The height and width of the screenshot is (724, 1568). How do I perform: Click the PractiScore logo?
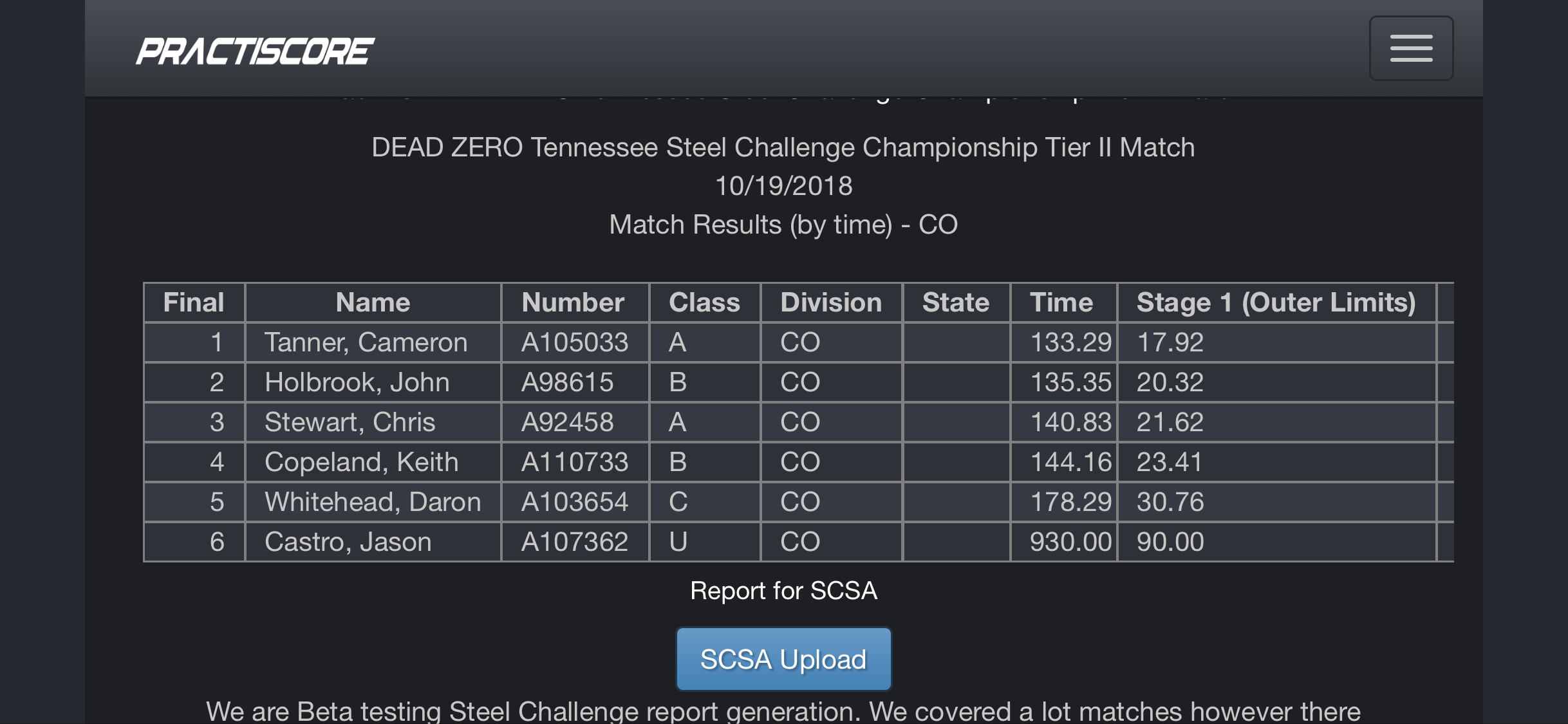(255, 51)
